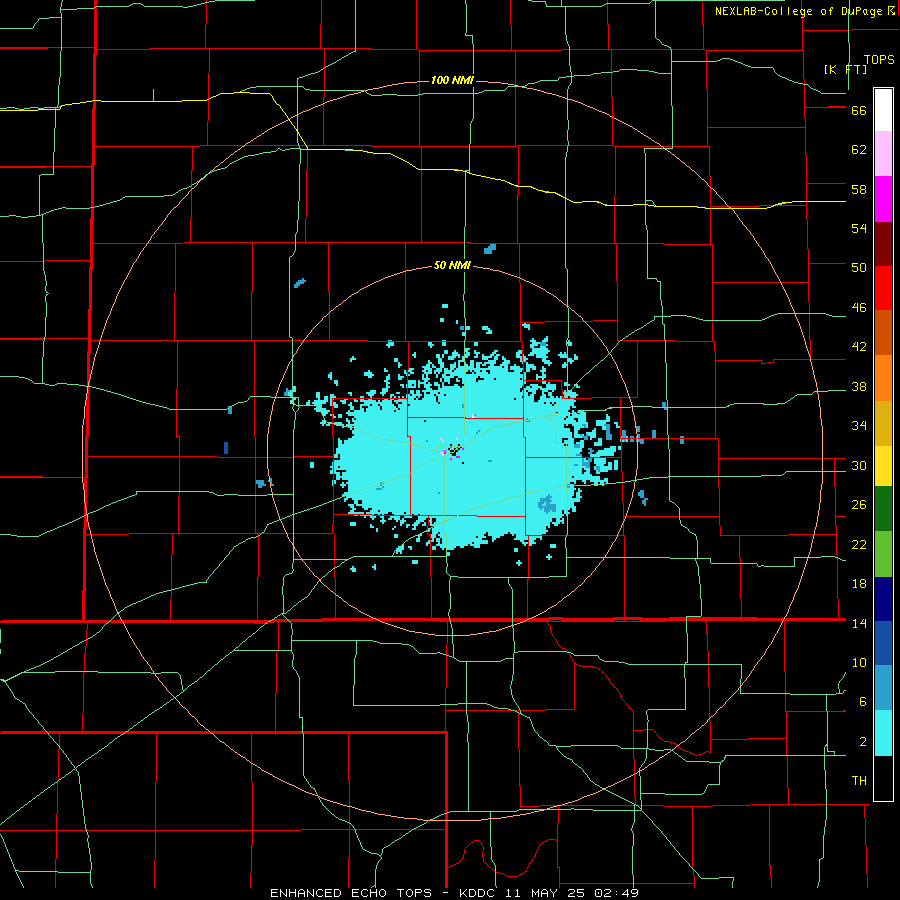Click the yellow 30 kft legend color
The width and height of the screenshot is (900, 900).
(883, 466)
